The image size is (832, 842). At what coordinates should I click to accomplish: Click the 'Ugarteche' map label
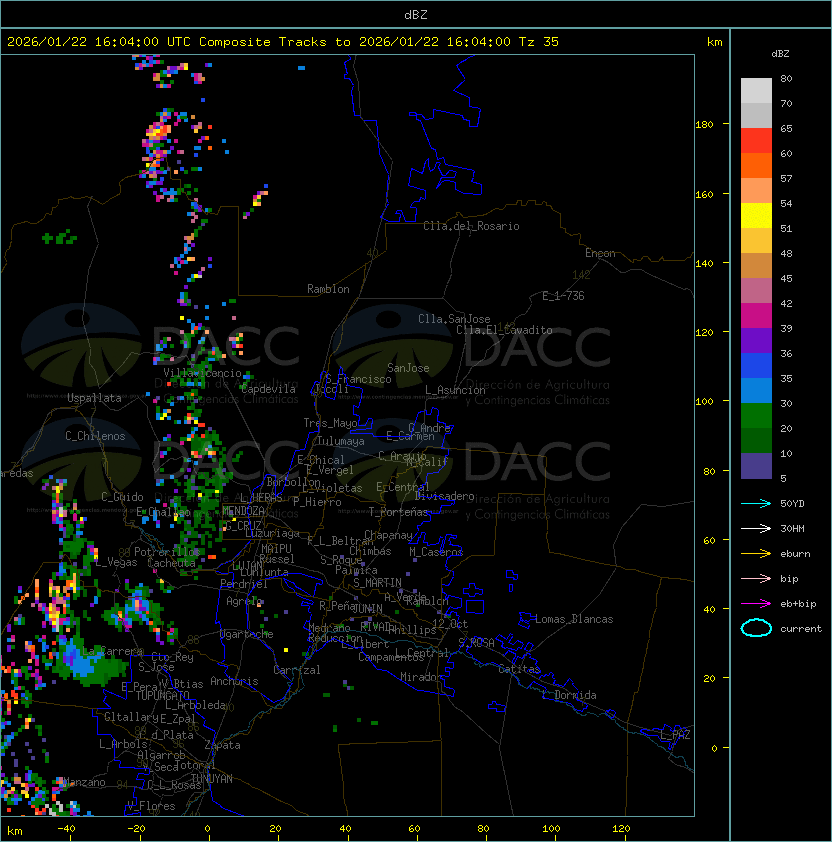[x=247, y=634]
